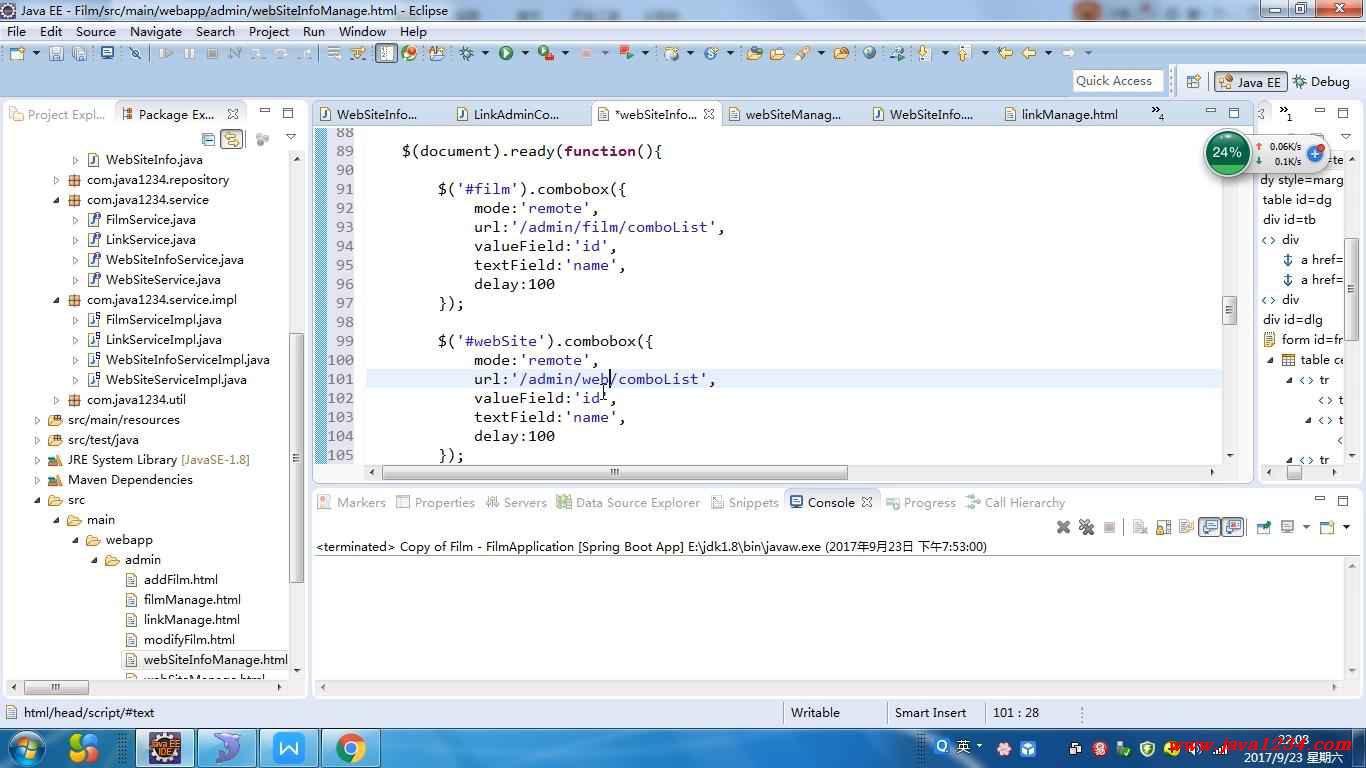
Task: Click Pin Console icon
Action: 1264,527
